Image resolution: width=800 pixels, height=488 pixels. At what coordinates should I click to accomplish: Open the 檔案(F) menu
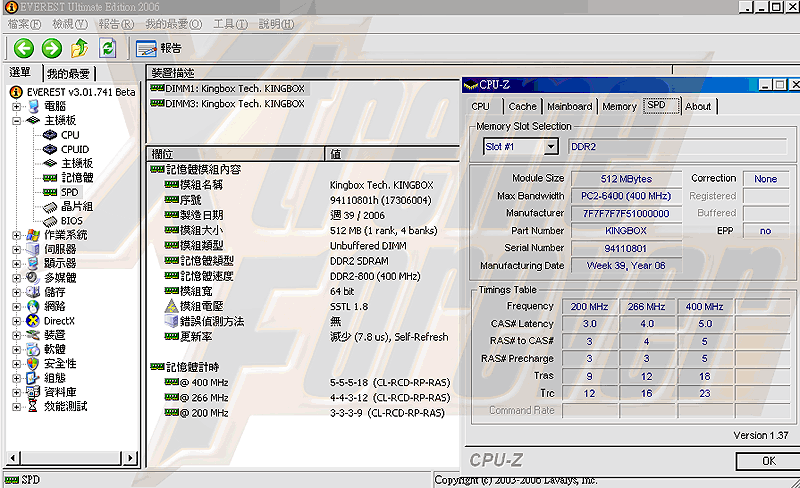[24, 24]
